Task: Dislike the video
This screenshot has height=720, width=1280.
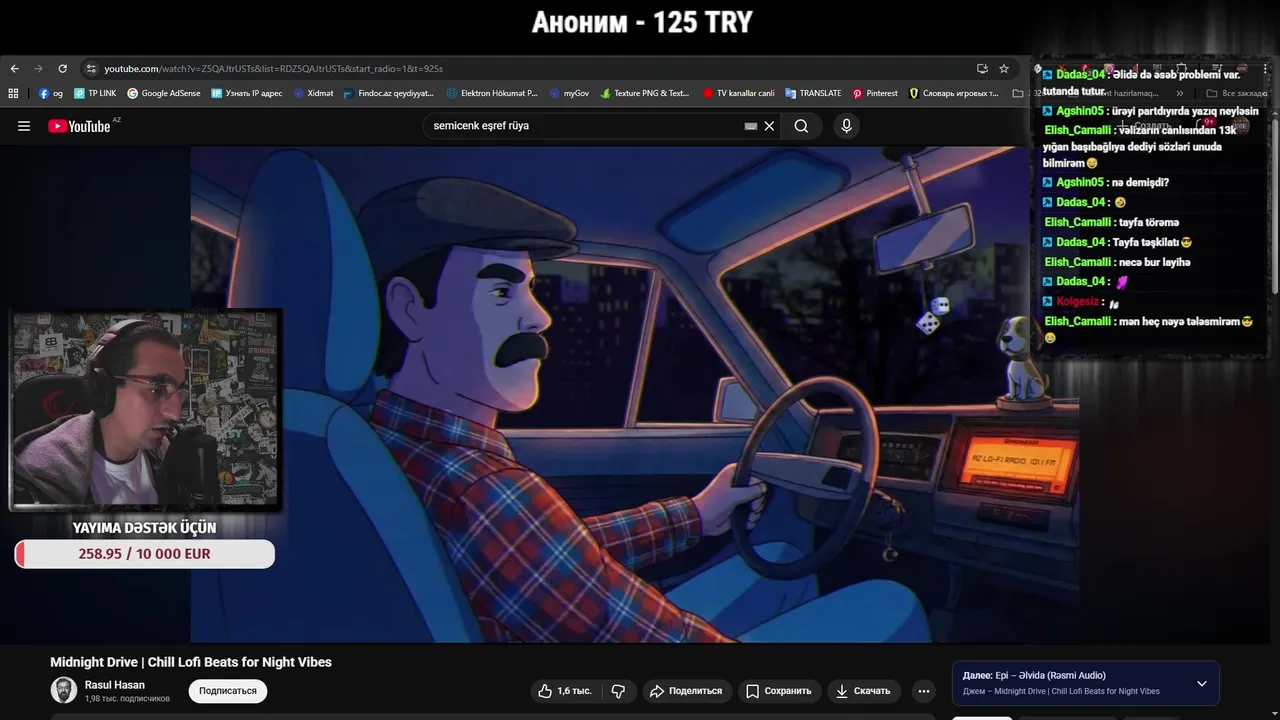Action: [x=618, y=691]
